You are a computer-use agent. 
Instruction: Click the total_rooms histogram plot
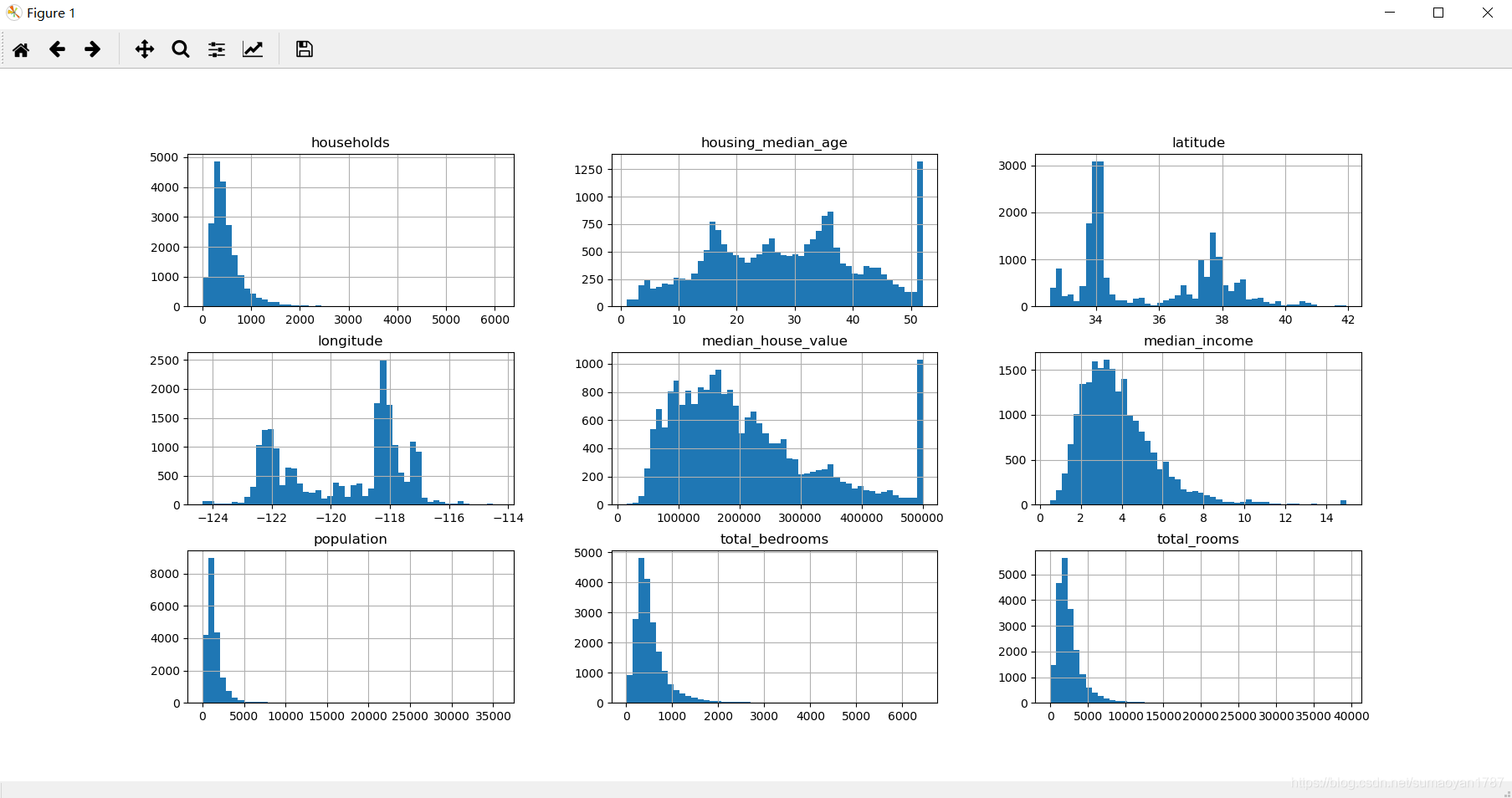coord(1198,627)
